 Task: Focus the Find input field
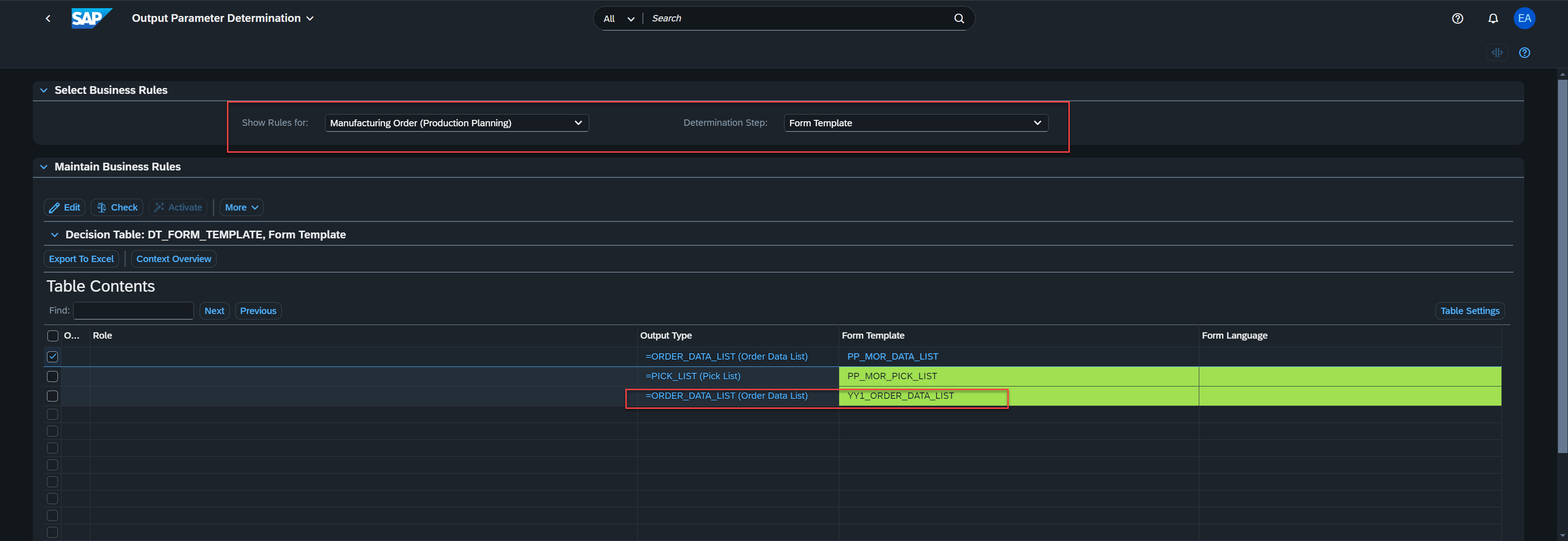click(133, 311)
